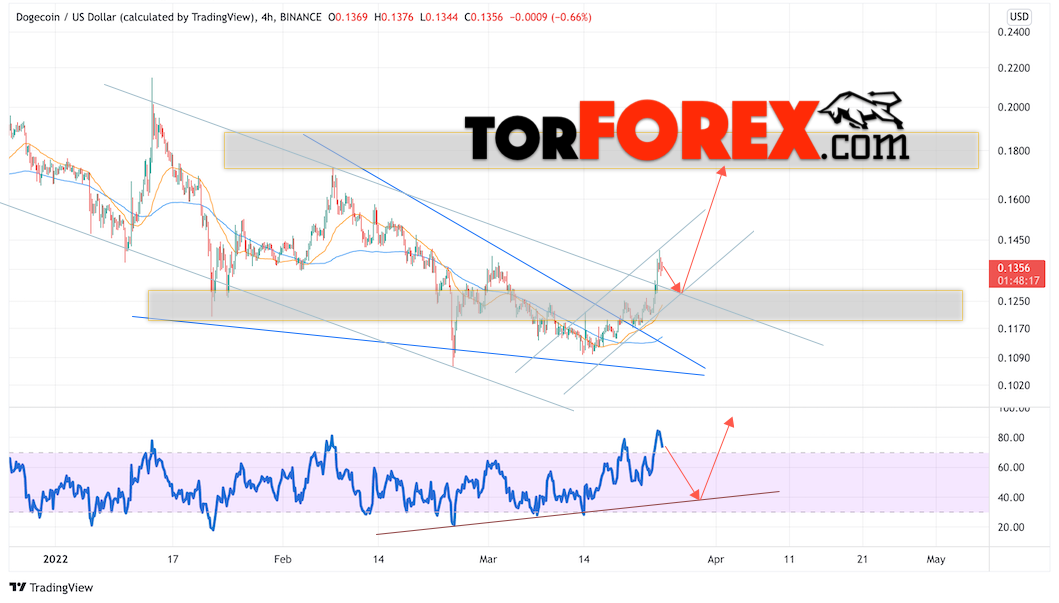Click the Feb label on time axis
This screenshot has height=603, width=1059.
282,560
